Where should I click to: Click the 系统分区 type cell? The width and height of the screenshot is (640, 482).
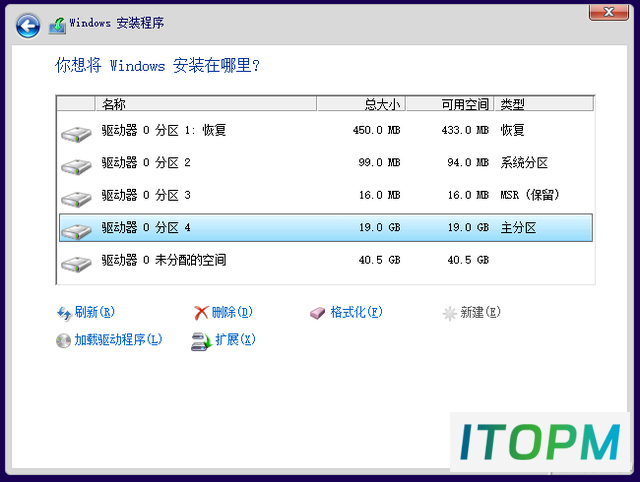[x=524, y=162]
